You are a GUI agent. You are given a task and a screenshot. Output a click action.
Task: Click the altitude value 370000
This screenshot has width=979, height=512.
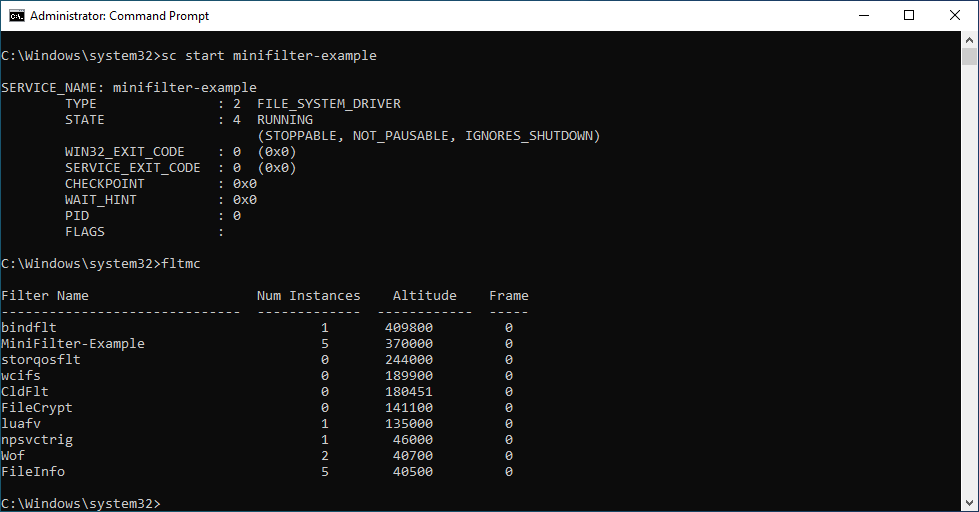[x=409, y=343]
